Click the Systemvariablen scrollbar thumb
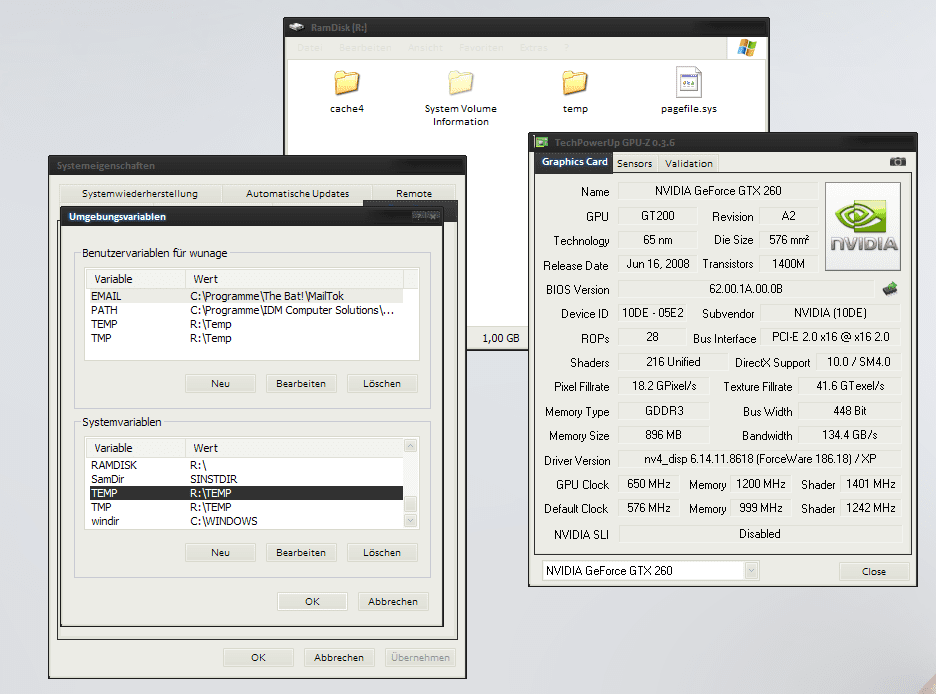Image resolution: width=936 pixels, height=694 pixels. [410, 503]
